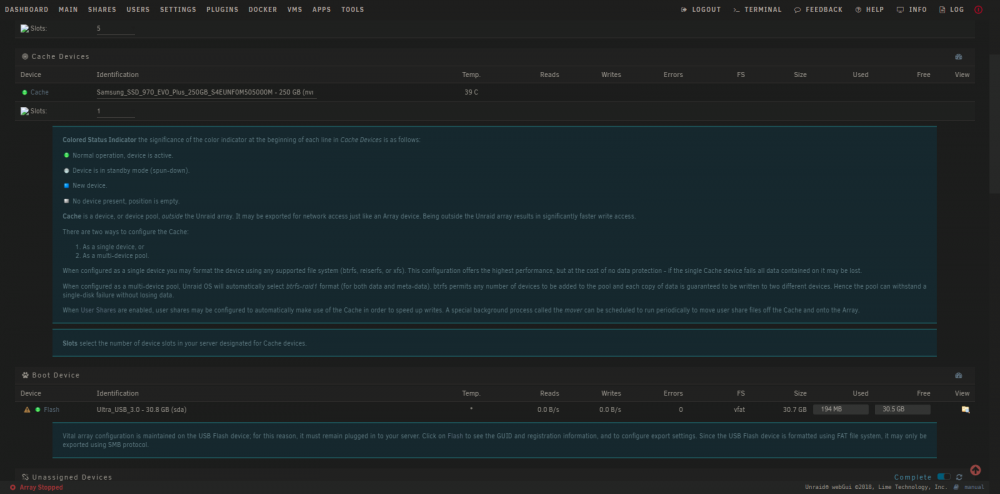Open system Info
The image size is (1000, 494).
(911, 10)
